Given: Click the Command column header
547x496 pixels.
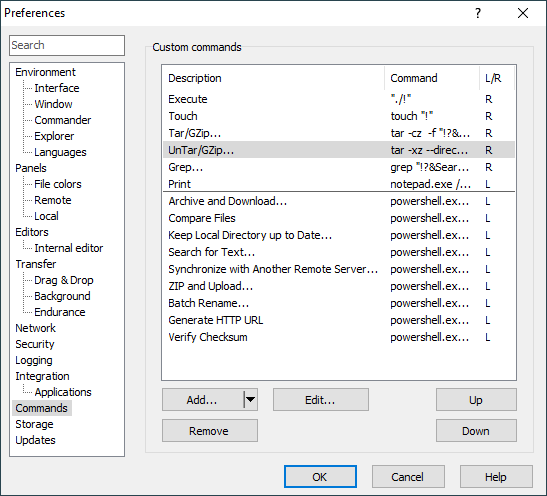Looking at the screenshot, I should point(432,78).
